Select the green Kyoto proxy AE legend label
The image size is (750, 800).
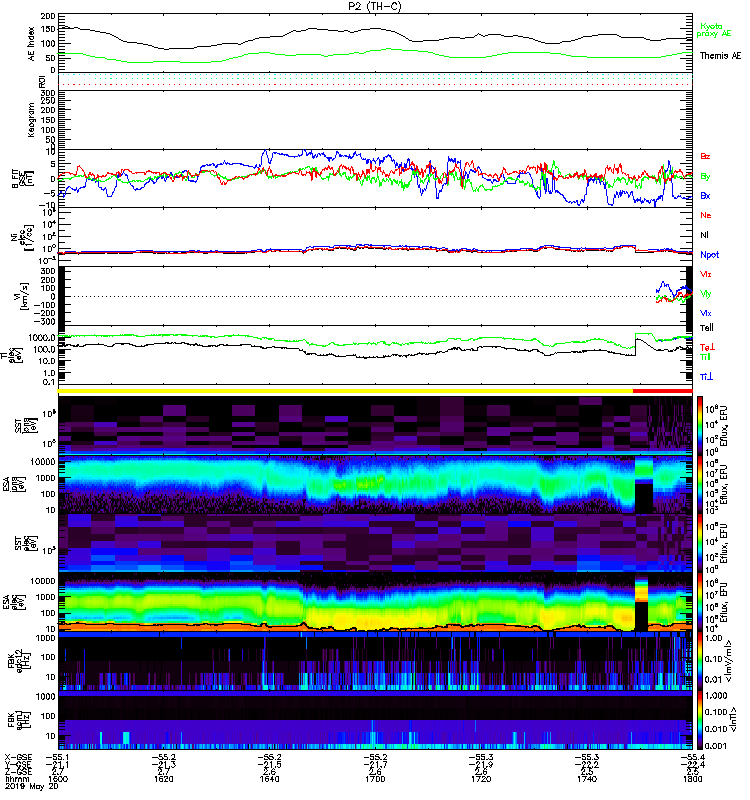coord(714,30)
